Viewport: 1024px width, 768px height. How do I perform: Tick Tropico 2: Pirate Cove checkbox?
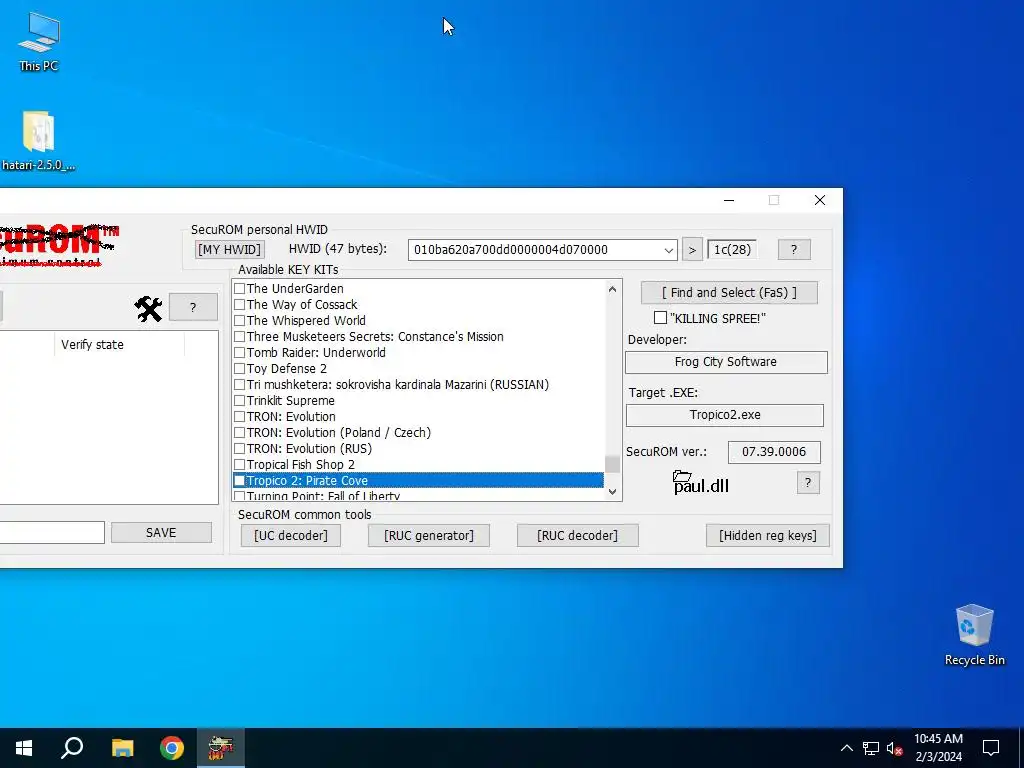240,481
